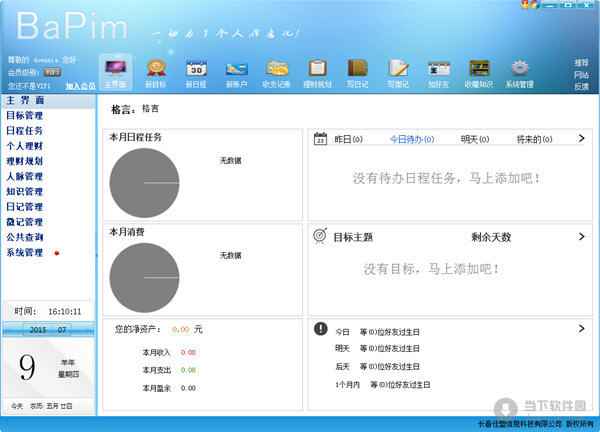
Task: Click the red dot beside 系统管理
Action: coord(57,253)
